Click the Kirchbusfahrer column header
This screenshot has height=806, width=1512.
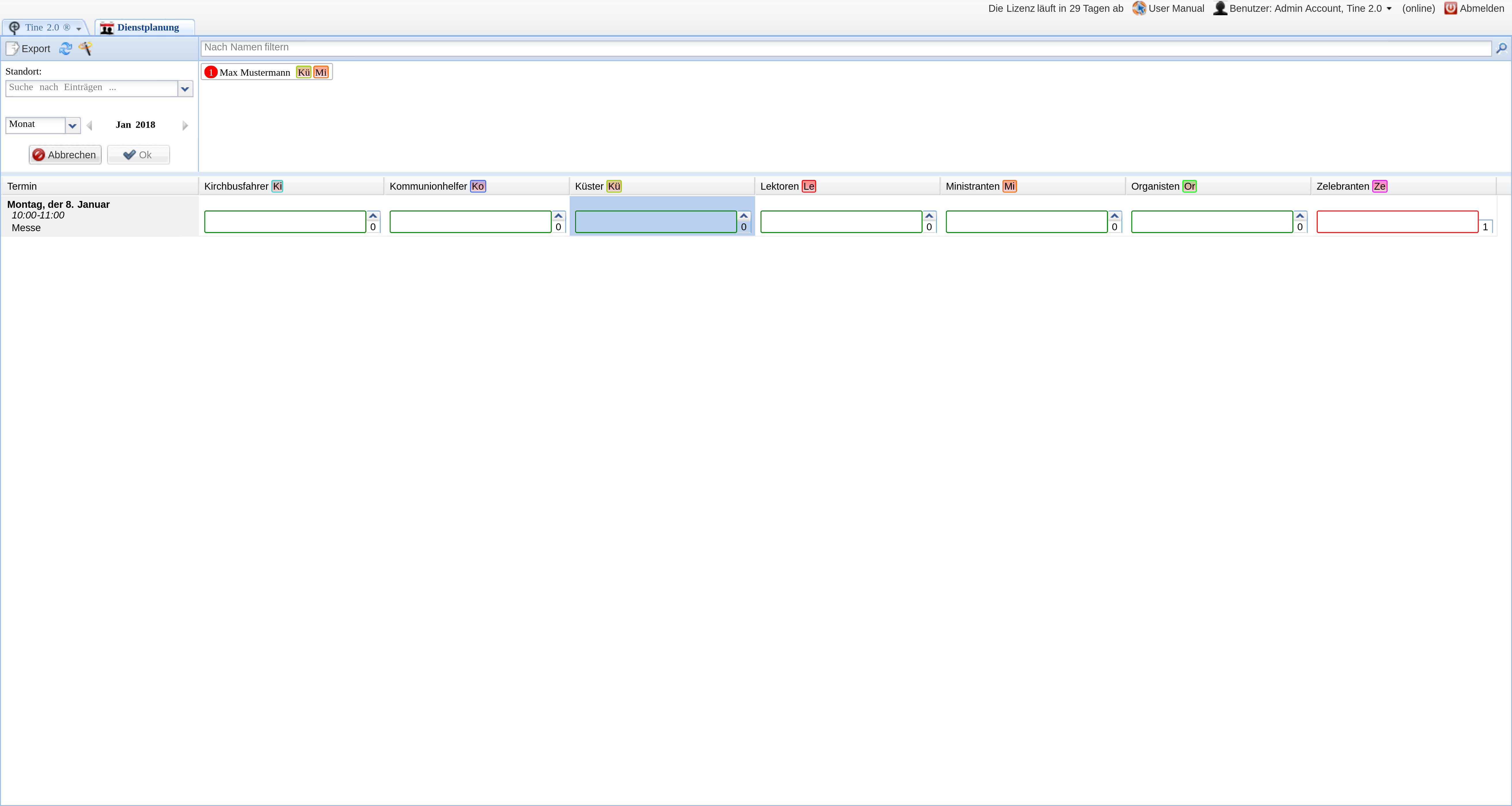292,186
